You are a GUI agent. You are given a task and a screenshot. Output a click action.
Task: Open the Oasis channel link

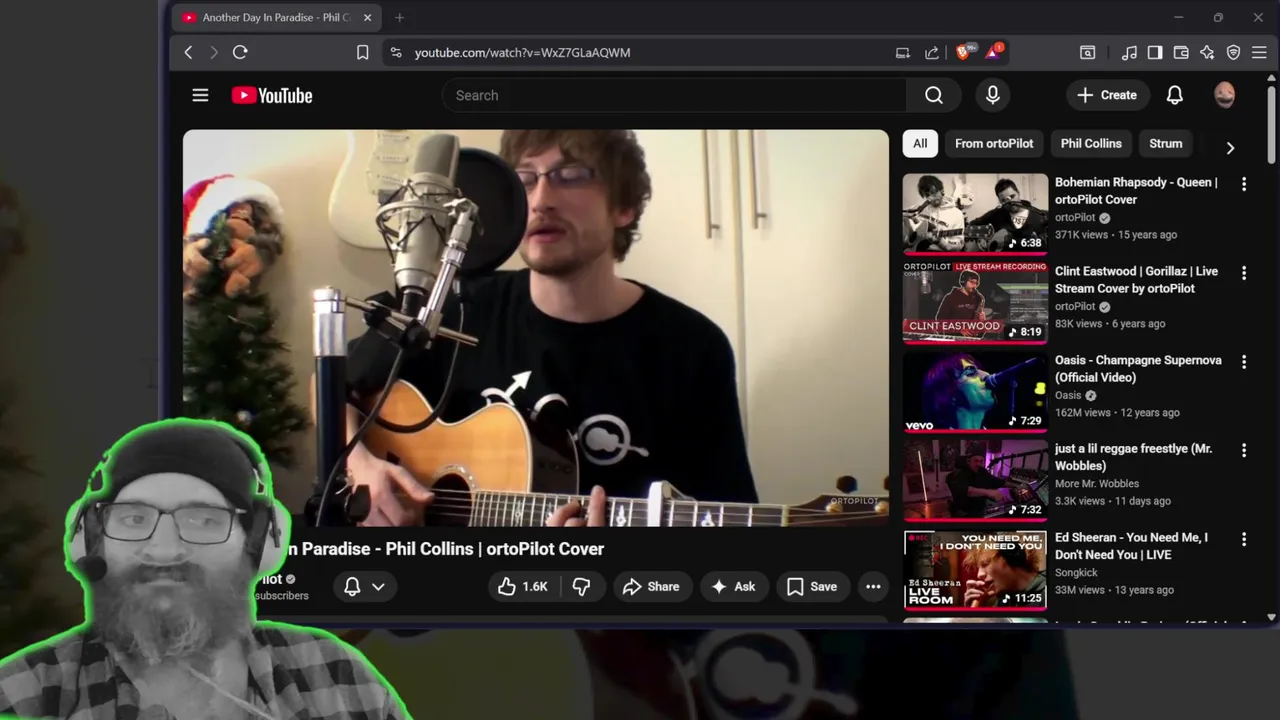pyautogui.click(x=1068, y=395)
